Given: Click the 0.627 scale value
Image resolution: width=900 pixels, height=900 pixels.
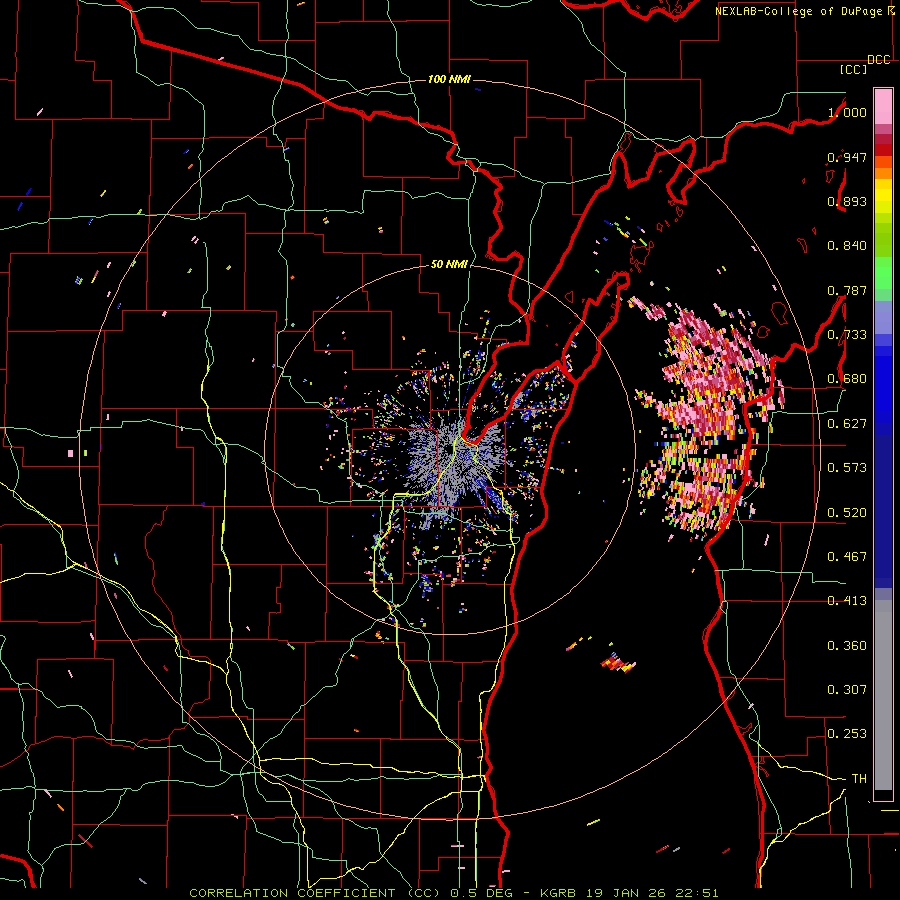Looking at the screenshot, I should [847, 424].
